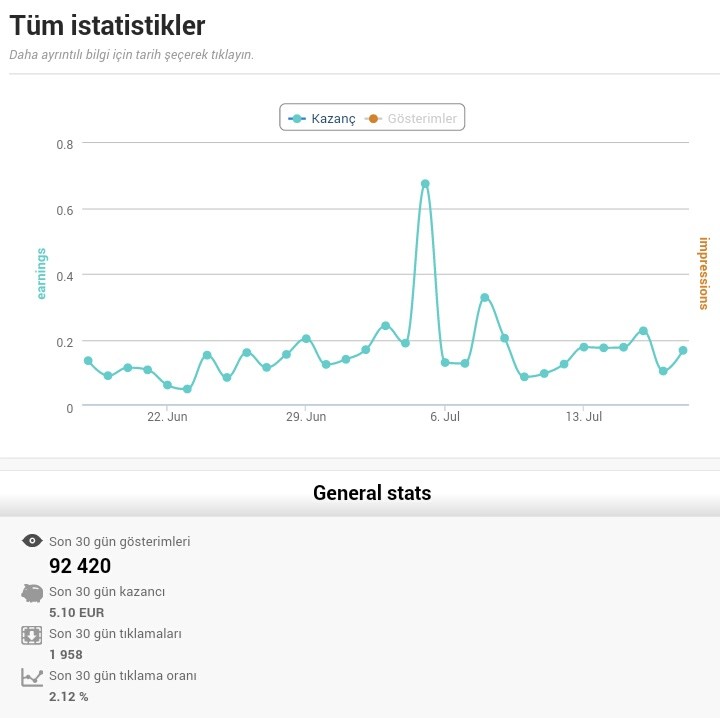
Task: Select the highest peak data point
Action: click(425, 184)
